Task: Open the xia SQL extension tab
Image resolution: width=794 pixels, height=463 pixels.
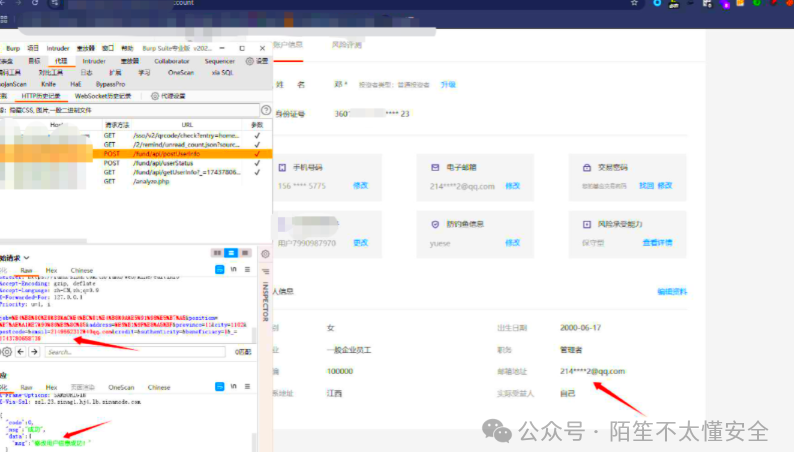Action: click(x=222, y=72)
